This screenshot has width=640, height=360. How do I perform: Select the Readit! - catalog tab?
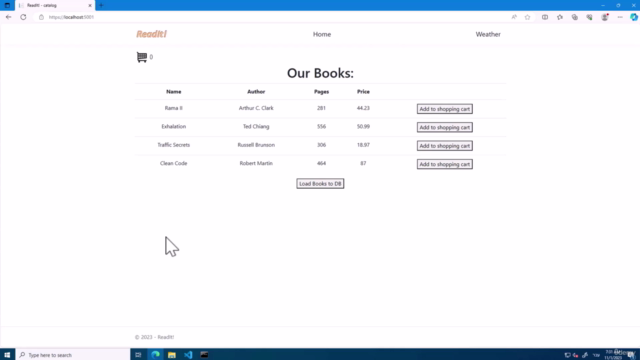(x=55, y=5)
